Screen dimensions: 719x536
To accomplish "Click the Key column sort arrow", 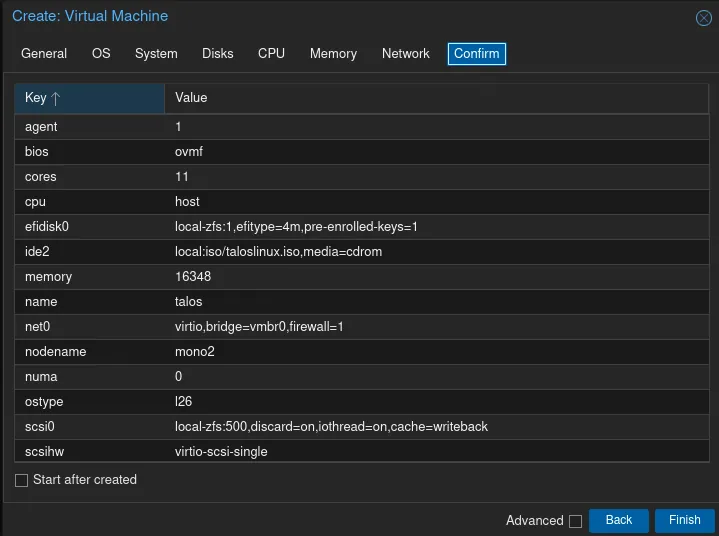I will coord(56,98).
